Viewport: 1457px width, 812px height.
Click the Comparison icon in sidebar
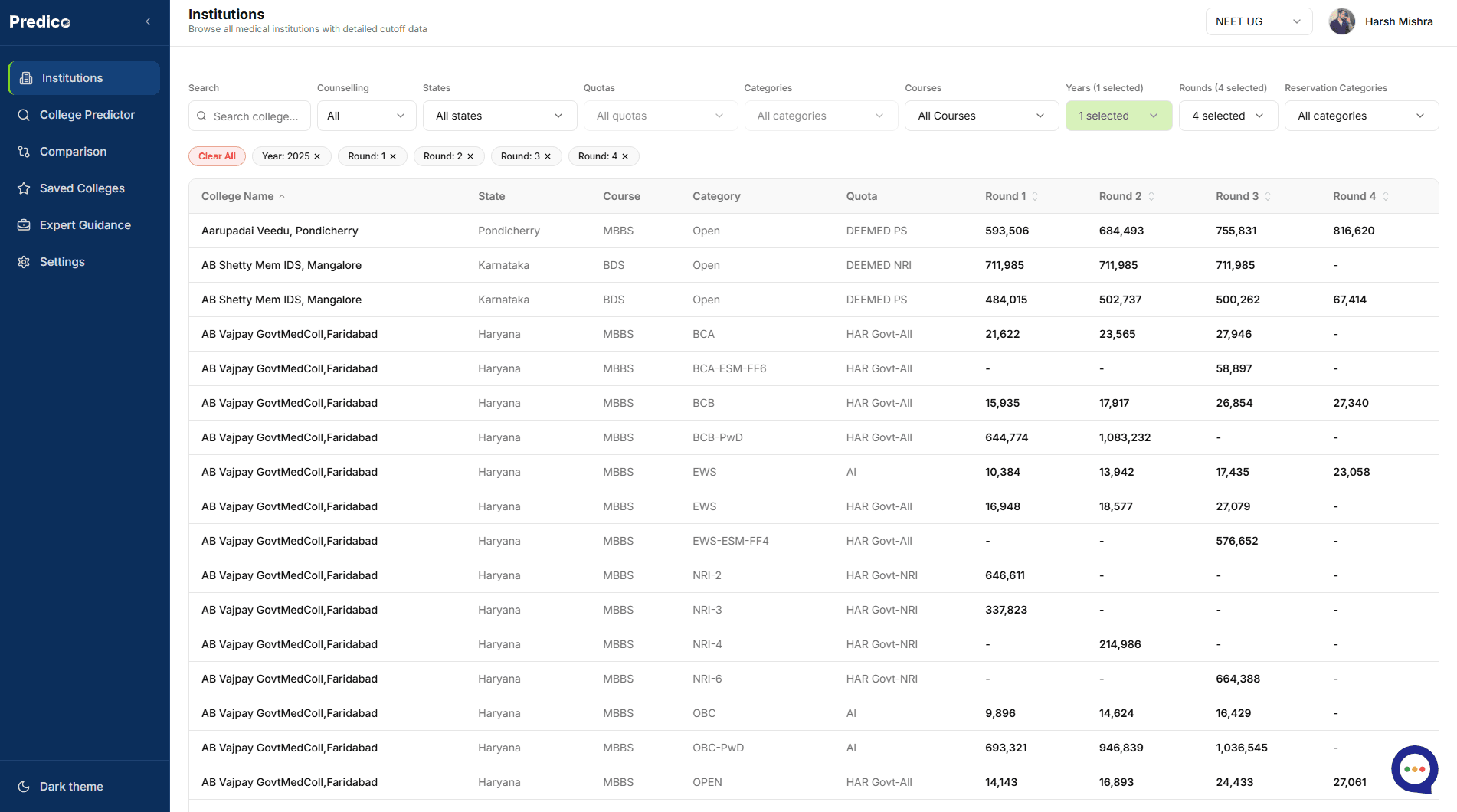click(x=24, y=152)
